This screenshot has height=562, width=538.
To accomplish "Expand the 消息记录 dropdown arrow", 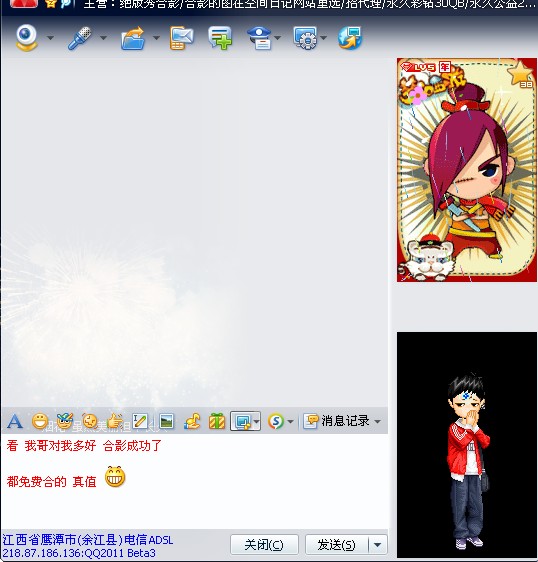I will pos(377,422).
